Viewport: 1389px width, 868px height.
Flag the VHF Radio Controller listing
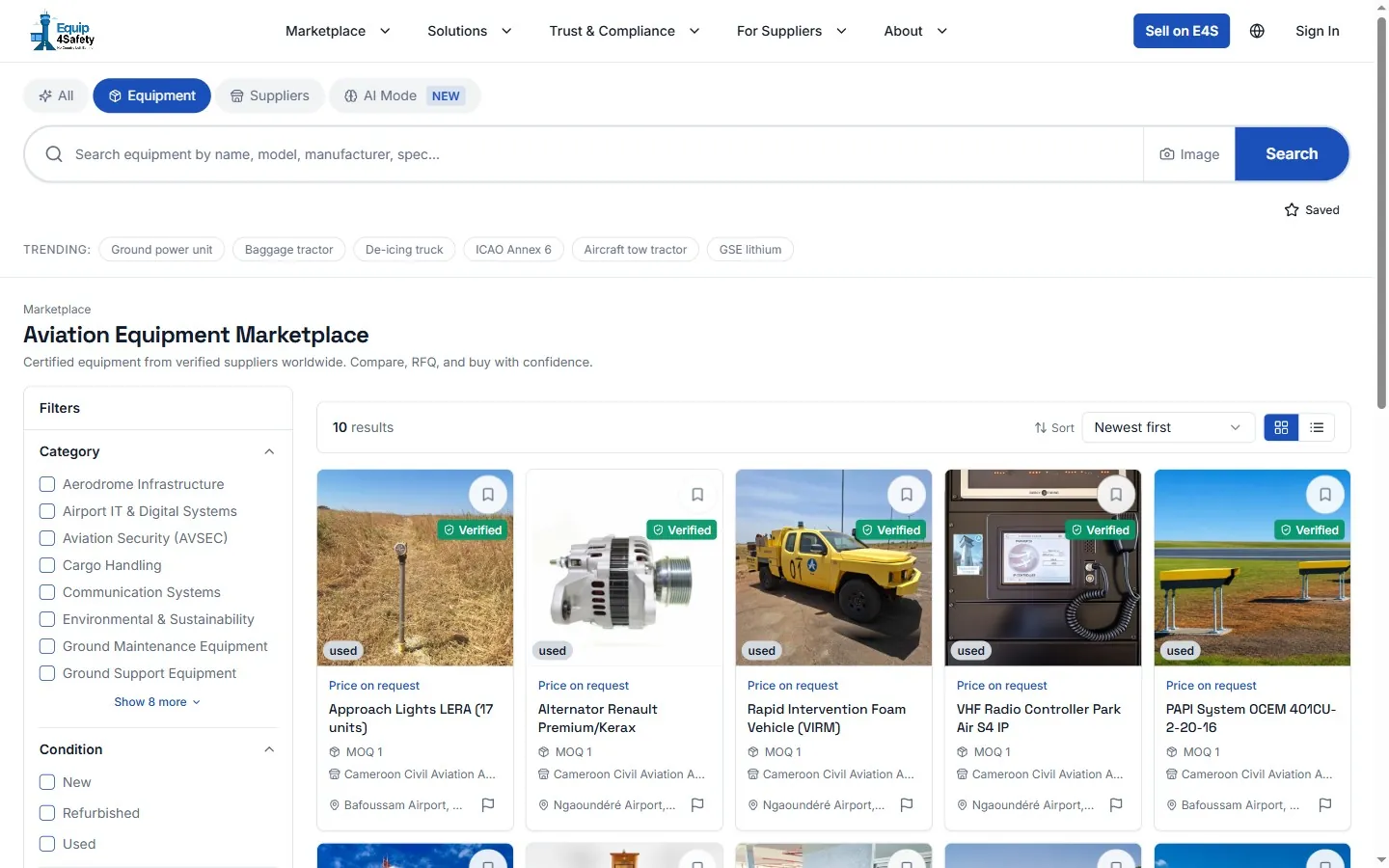[1116, 804]
